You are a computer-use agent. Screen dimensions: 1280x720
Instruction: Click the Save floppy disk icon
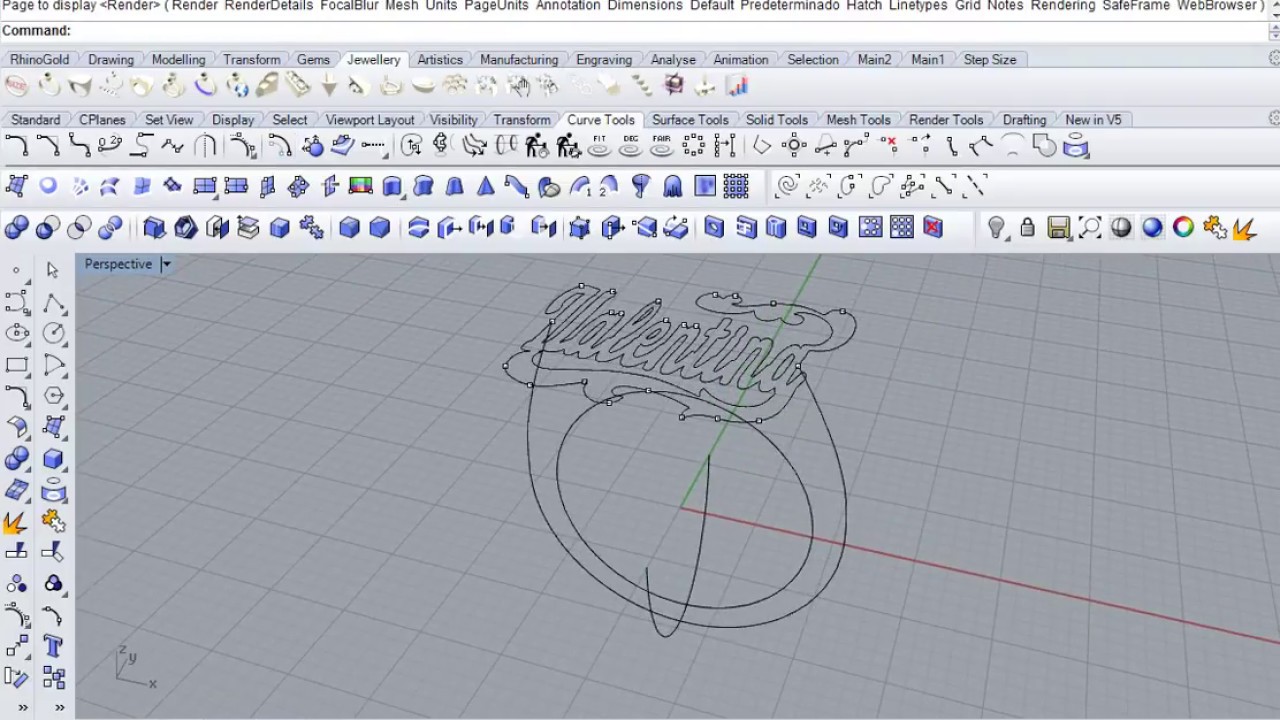click(1059, 228)
